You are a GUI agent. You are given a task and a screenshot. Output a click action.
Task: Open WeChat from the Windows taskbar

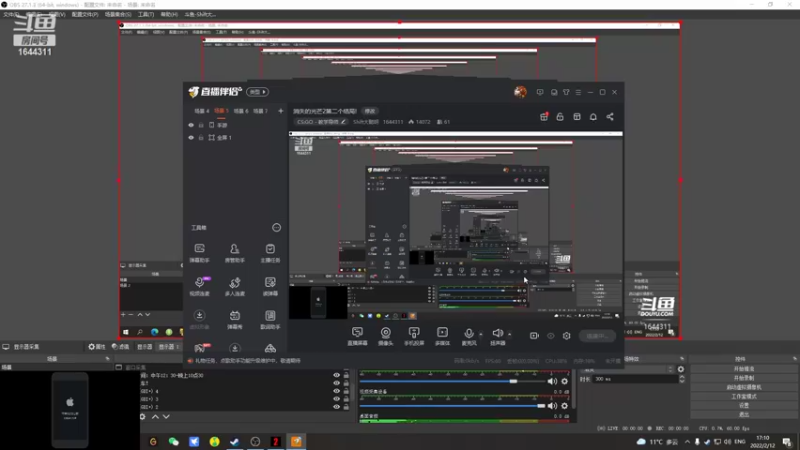(x=173, y=441)
